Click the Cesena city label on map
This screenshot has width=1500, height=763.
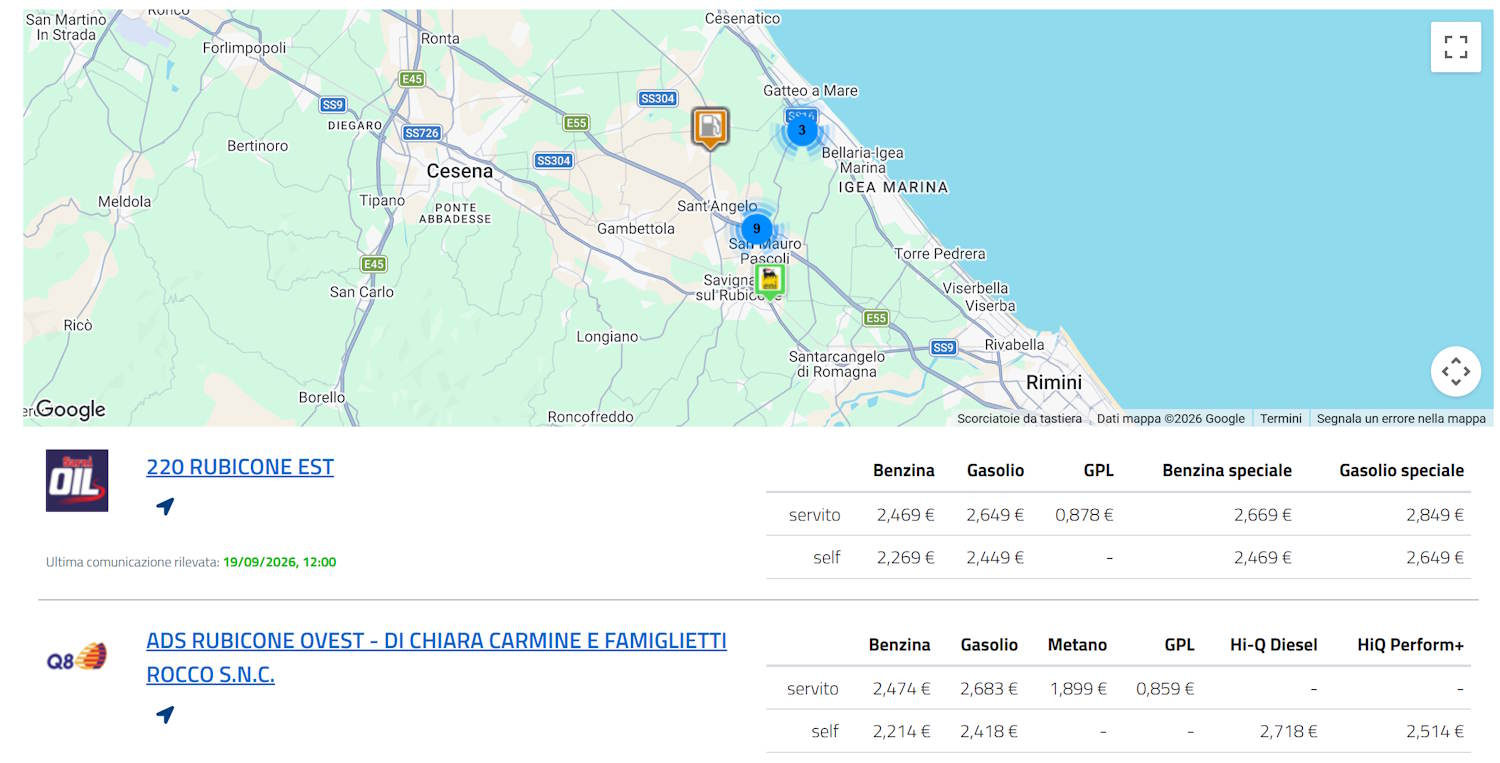click(x=460, y=171)
